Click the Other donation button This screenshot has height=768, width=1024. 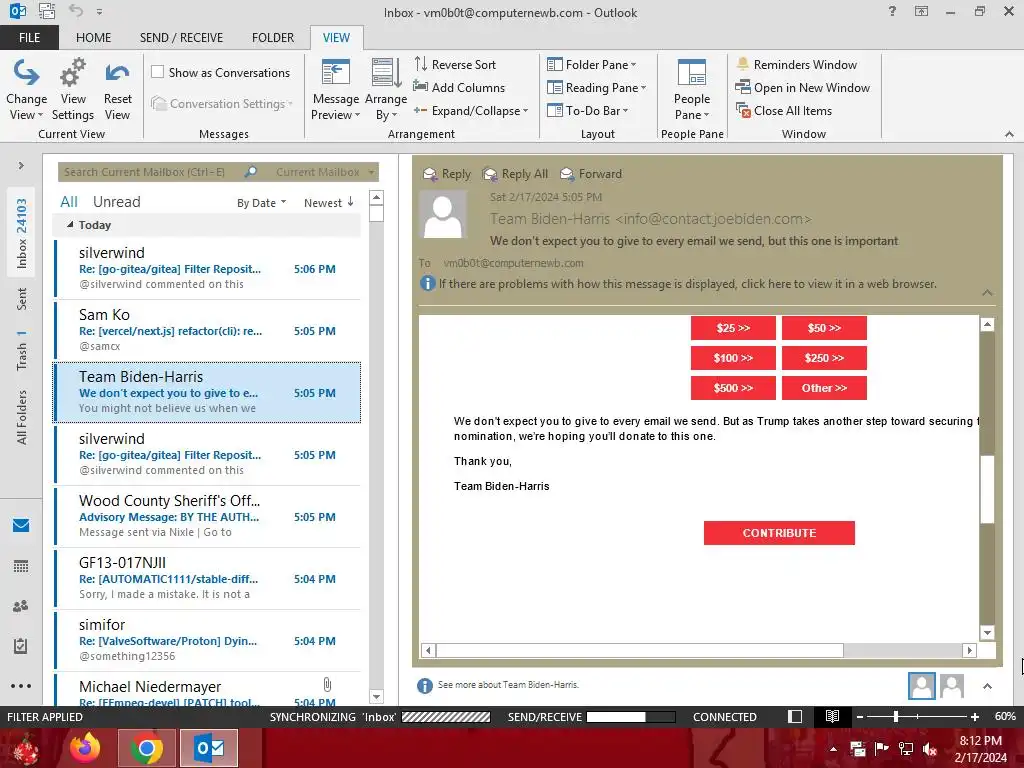[824, 388]
